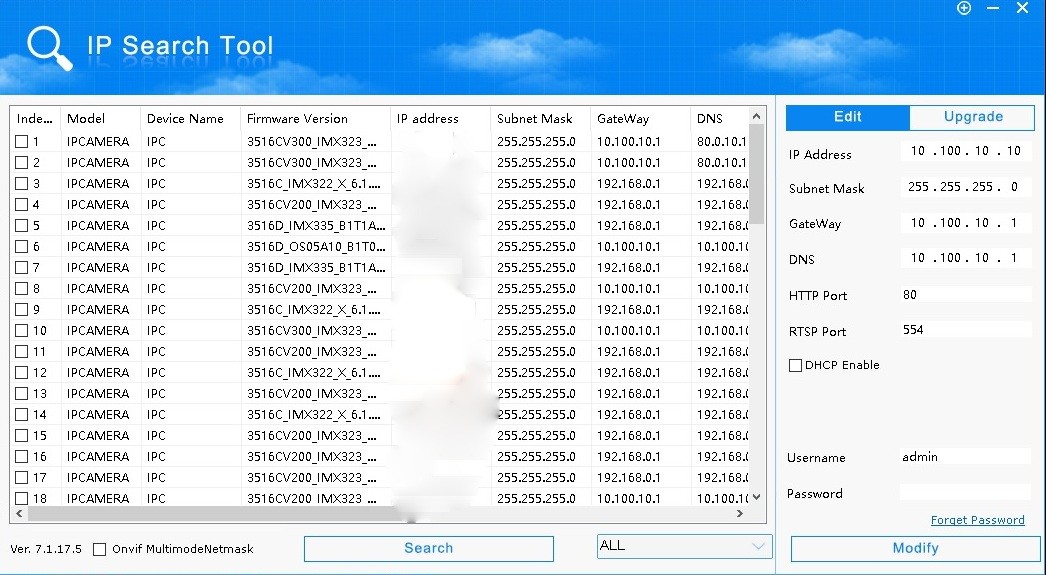Screen dimensions: 1046x575
Task: Click the IPCAMERA model cell in row 17
Action: click(98, 478)
